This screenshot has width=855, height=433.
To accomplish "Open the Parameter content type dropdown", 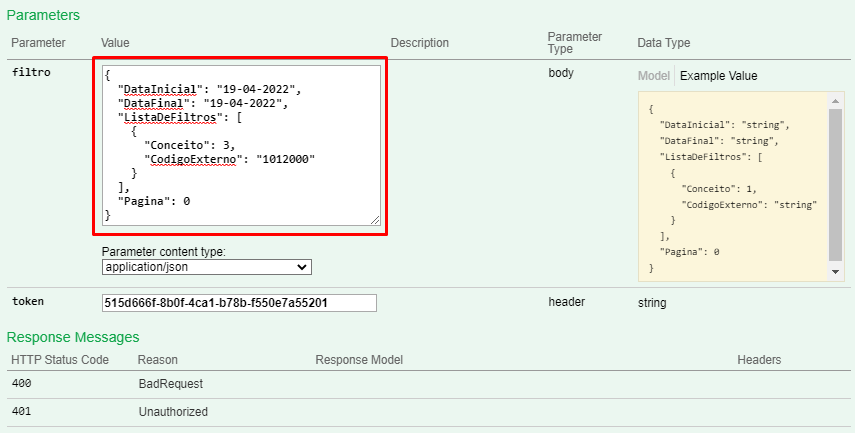I will coord(207,267).
